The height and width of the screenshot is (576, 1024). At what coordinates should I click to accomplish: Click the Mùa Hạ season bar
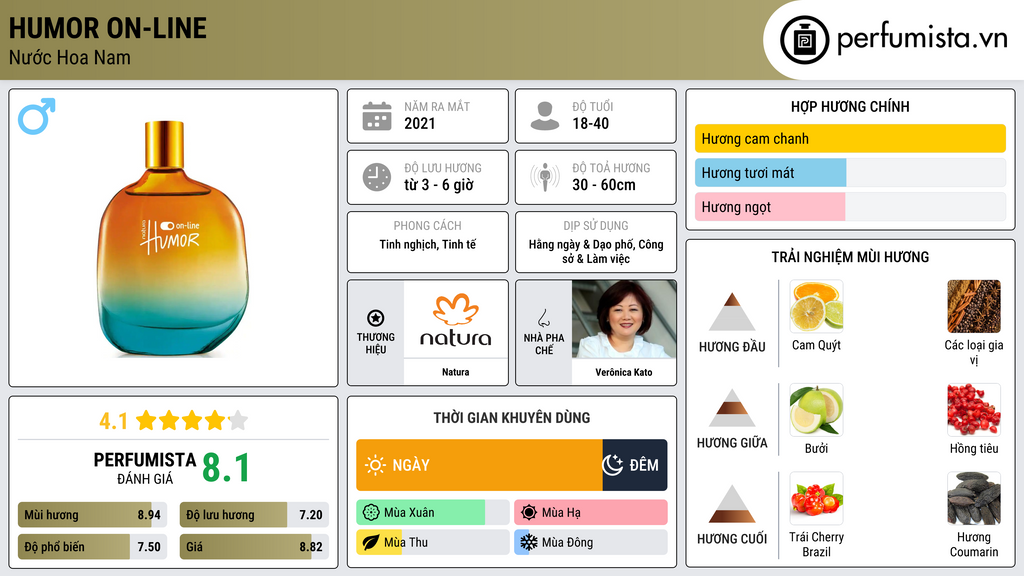click(591, 513)
